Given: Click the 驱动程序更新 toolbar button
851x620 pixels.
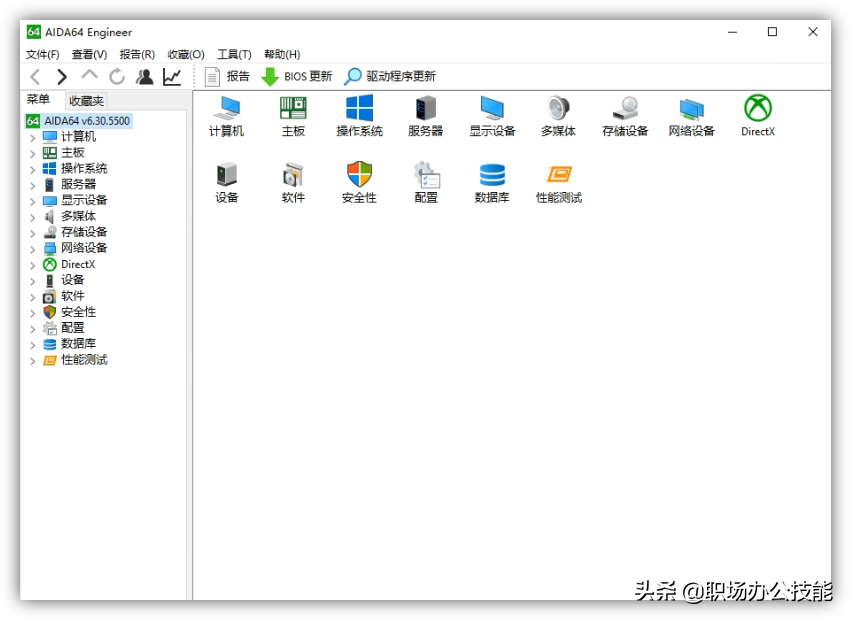Looking at the screenshot, I should coord(390,77).
